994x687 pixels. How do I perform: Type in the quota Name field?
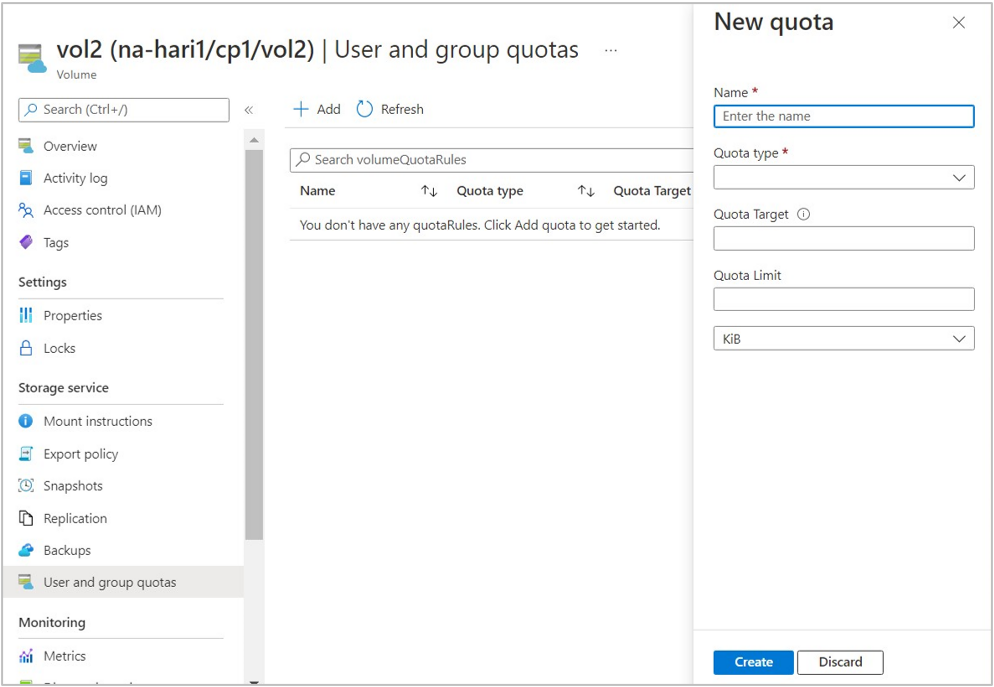843,116
